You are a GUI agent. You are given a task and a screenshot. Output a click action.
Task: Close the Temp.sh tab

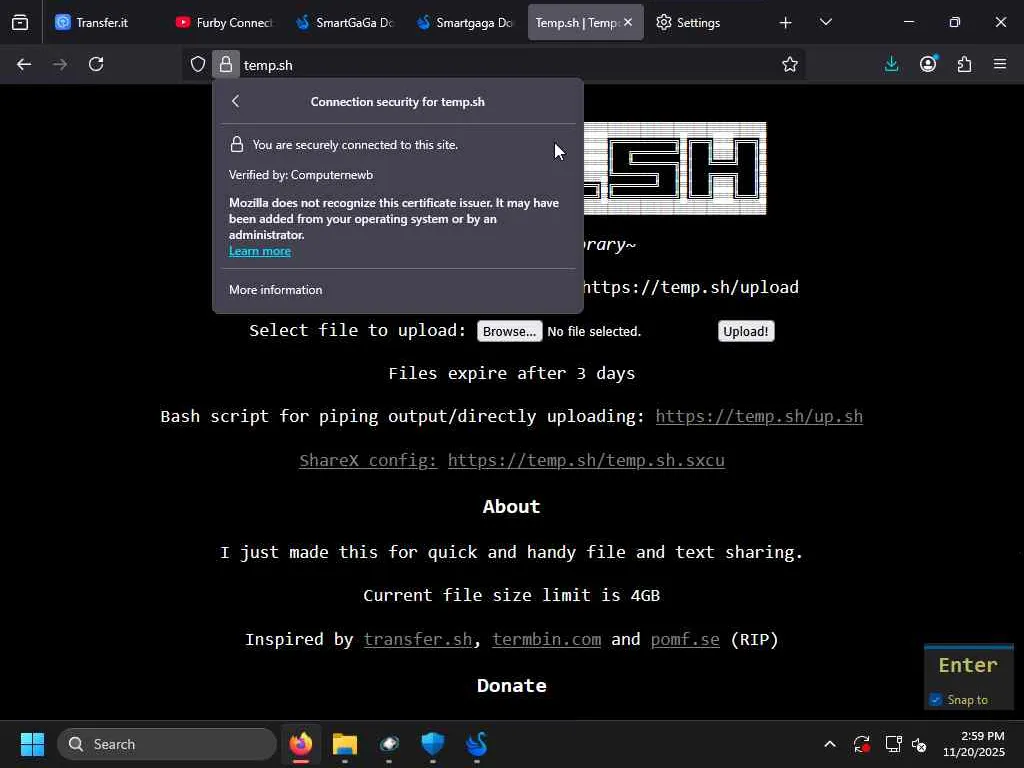coord(628,22)
